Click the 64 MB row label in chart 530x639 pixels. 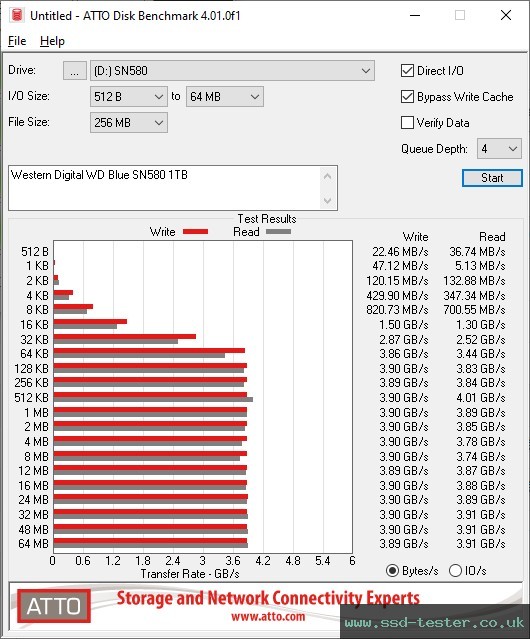pyautogui.click(x=33, y=544)
